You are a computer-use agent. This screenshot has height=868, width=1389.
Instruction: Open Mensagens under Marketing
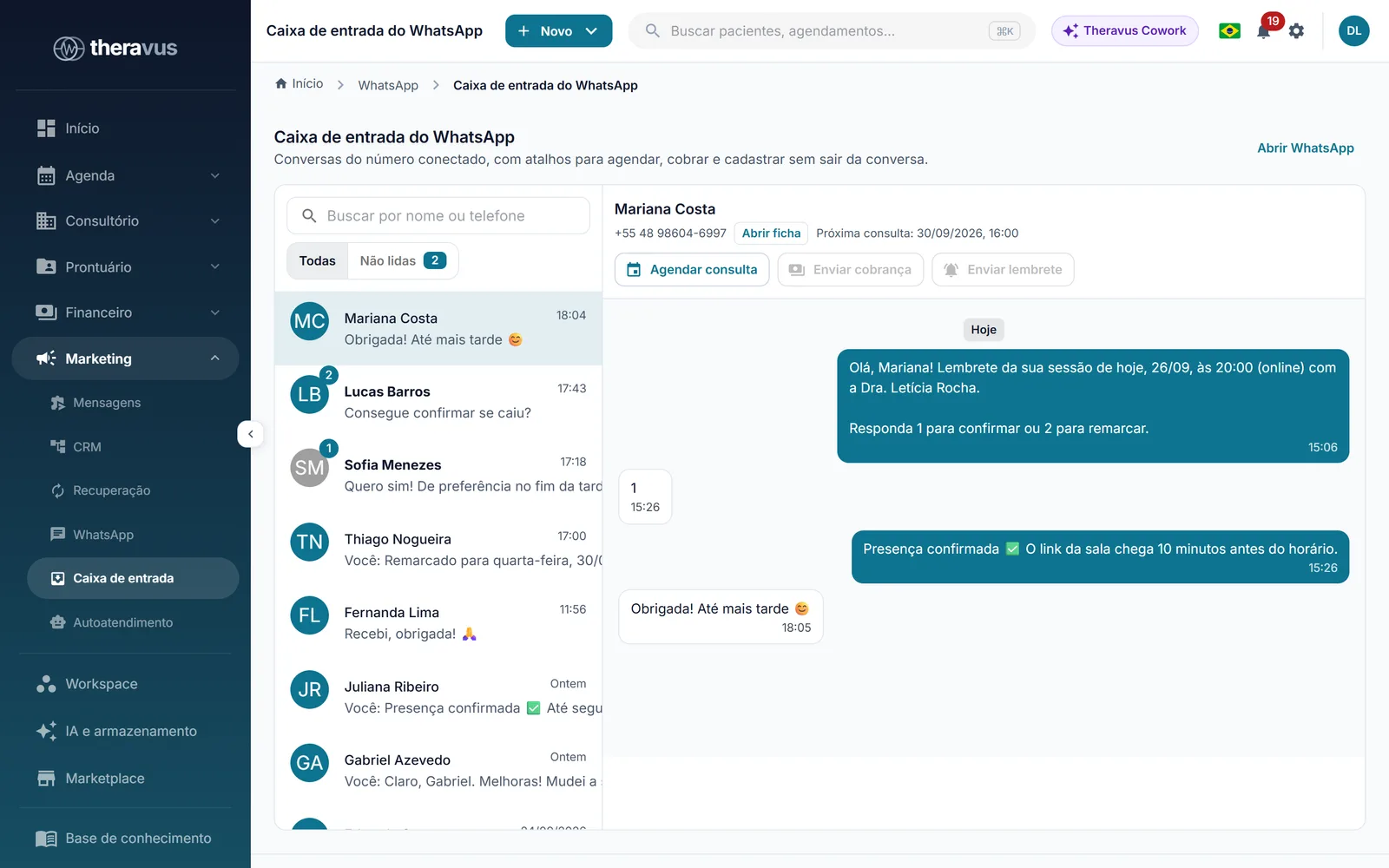107,403
